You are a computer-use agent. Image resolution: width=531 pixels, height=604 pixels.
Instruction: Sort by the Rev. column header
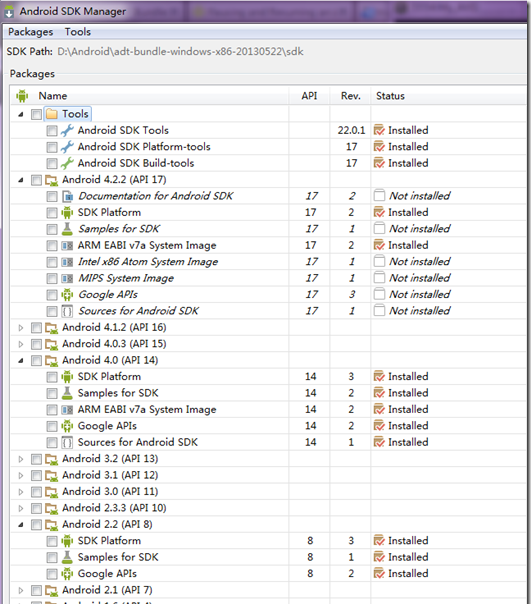pyautogui.click(x=351, y=96)
